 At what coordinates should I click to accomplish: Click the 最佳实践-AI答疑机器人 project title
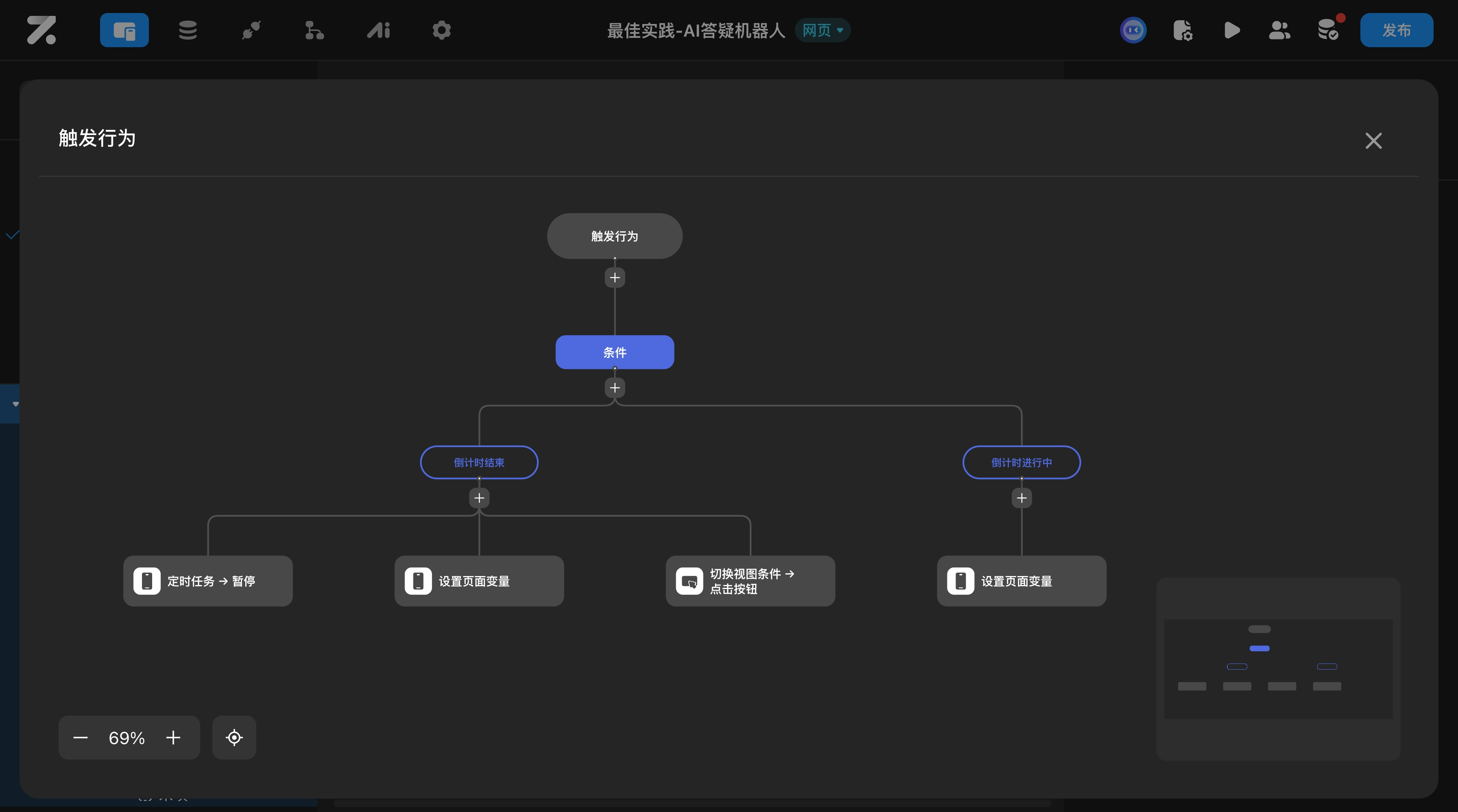point(696,30)
